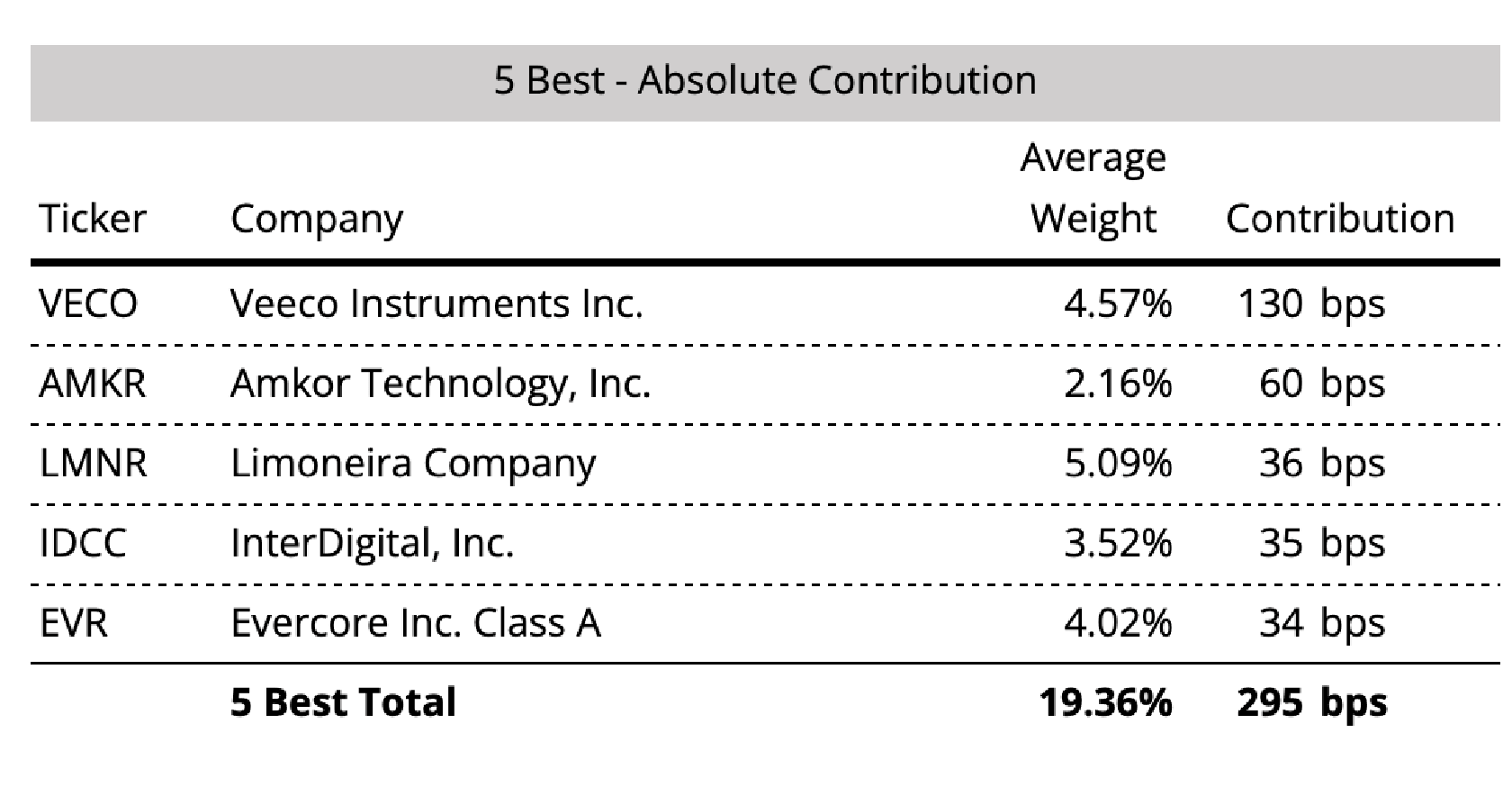Select Evercore Inc. Class A company name

415,623
